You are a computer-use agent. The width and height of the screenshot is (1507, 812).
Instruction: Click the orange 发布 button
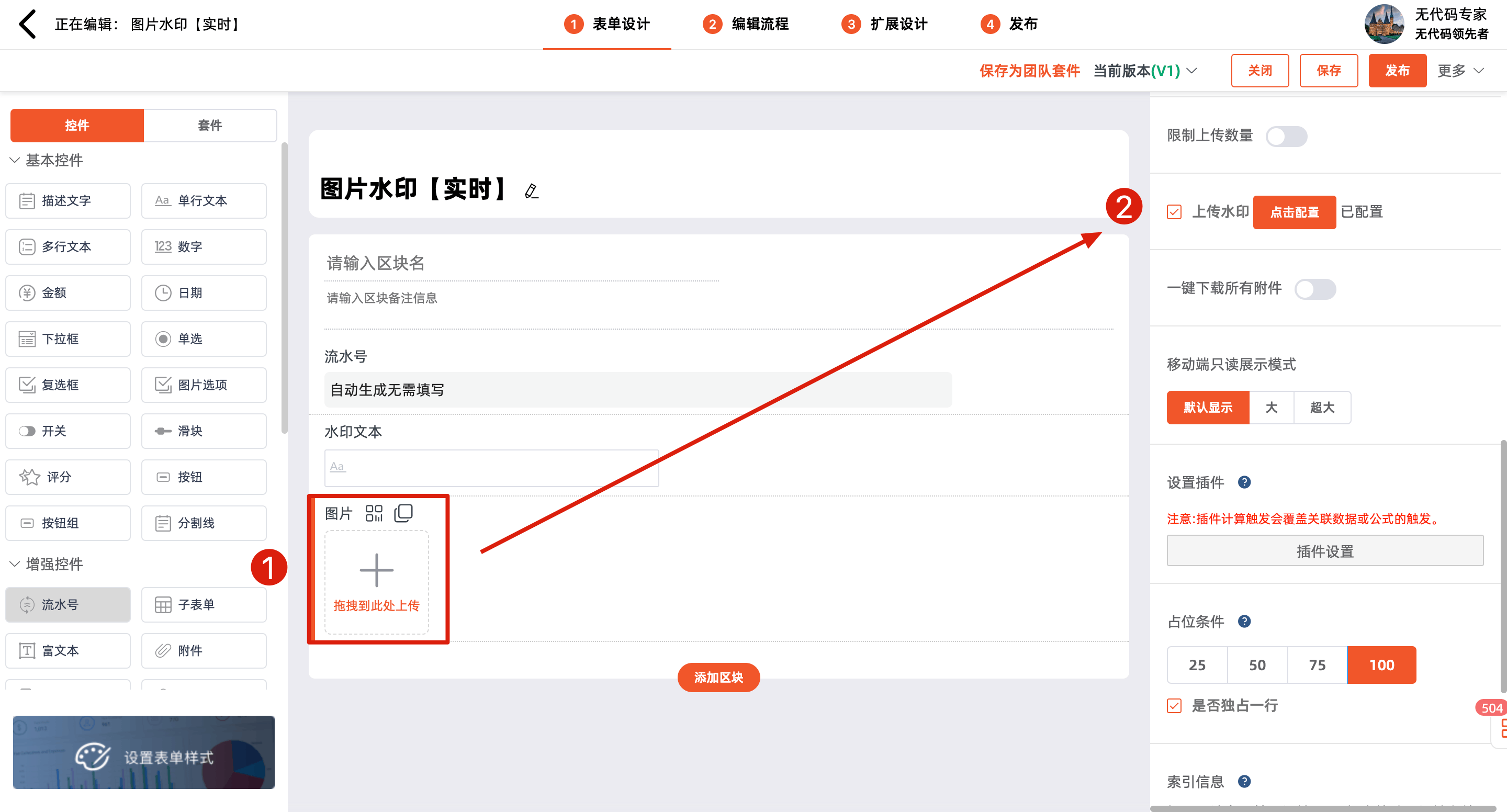click(x=1397, y=71)
